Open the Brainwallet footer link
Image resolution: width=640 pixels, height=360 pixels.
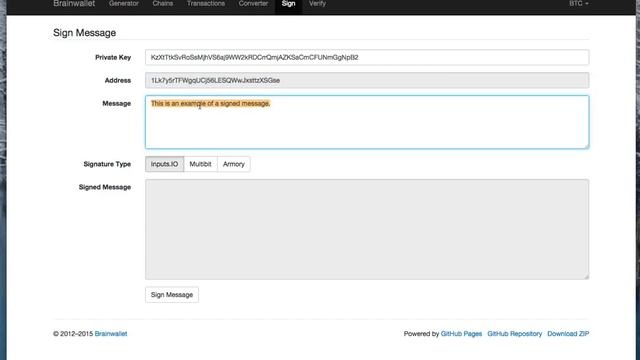(111, 334)
